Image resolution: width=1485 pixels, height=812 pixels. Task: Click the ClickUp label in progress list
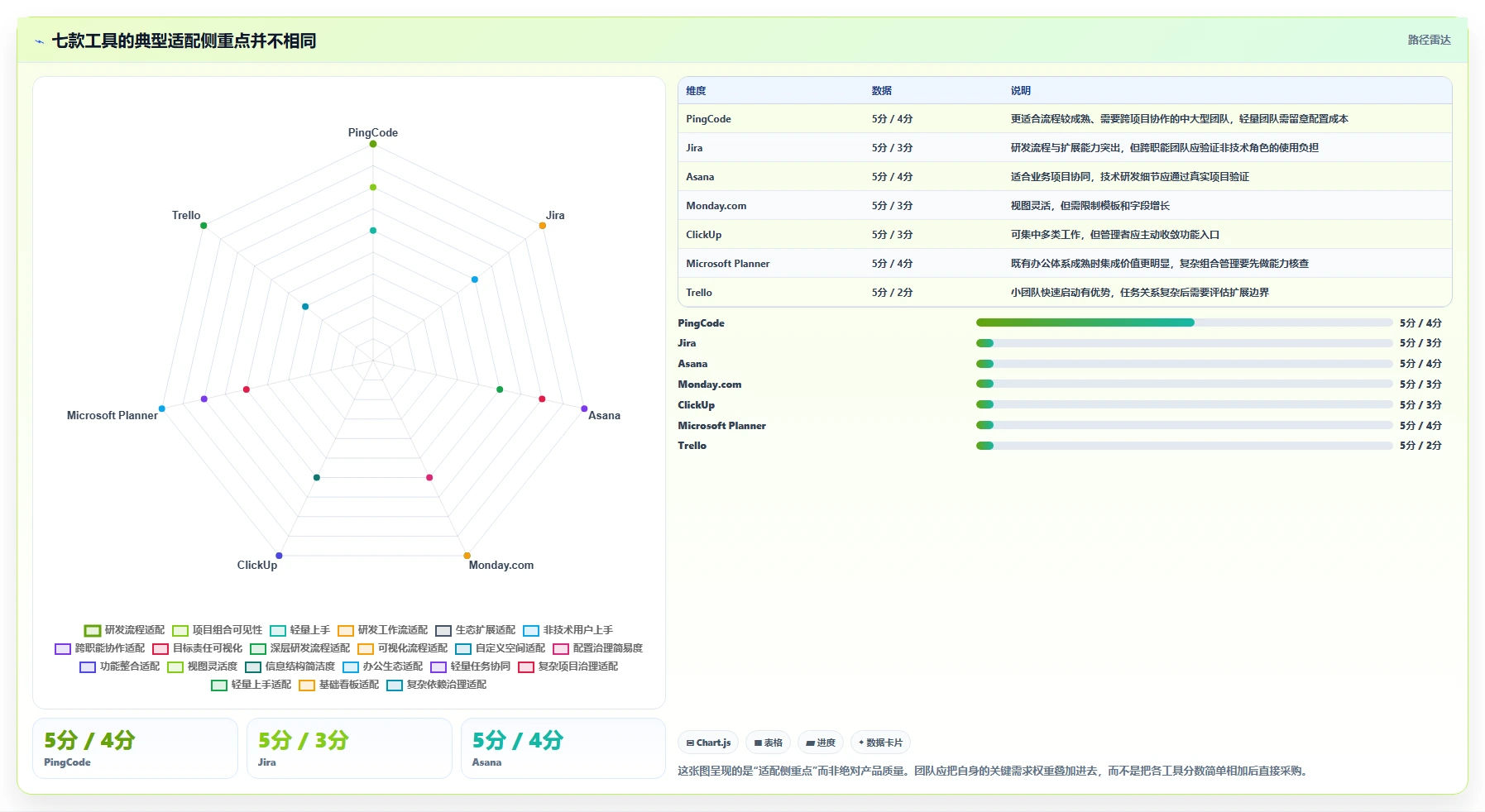click(x=697, y=405)
